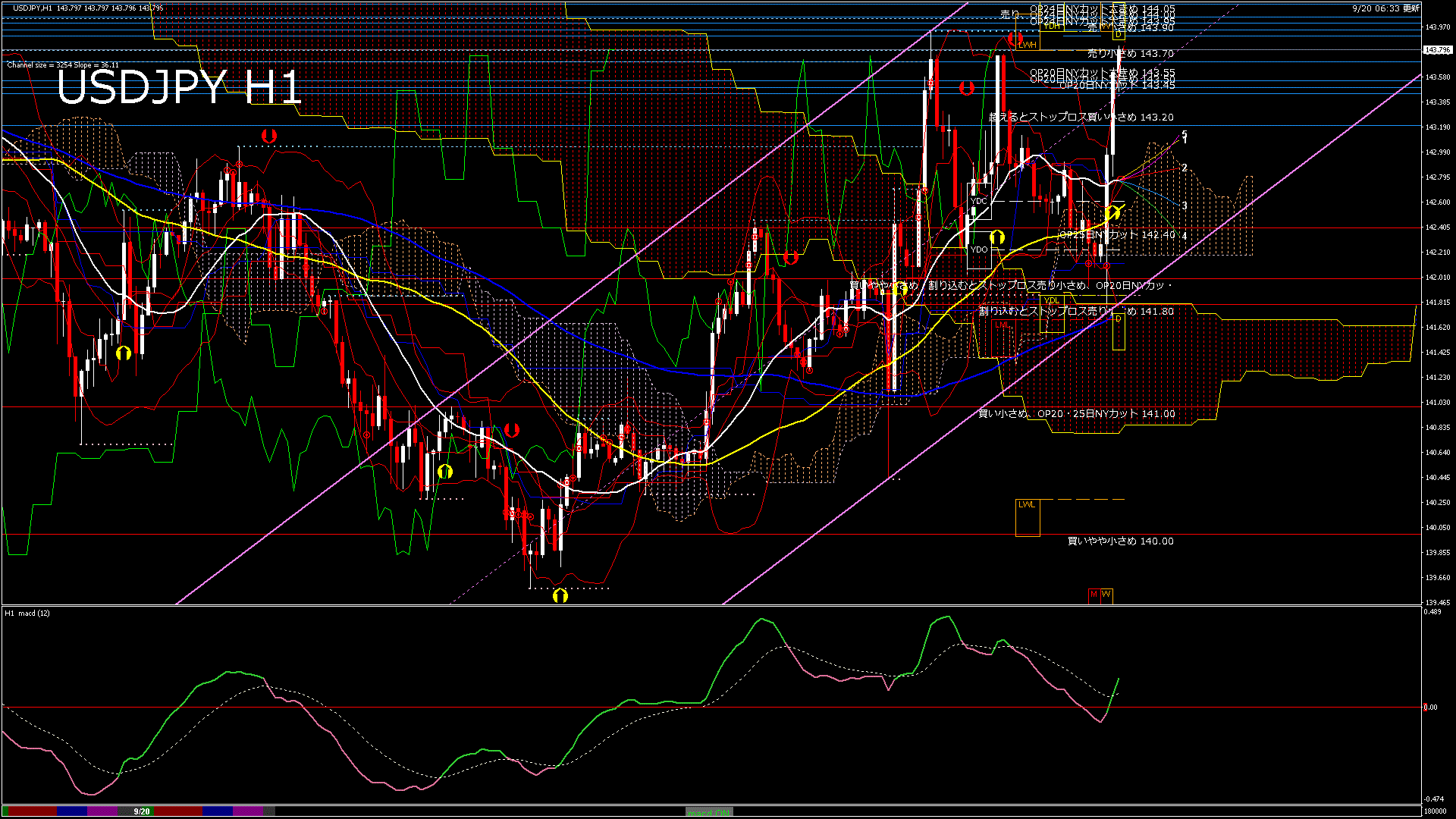
Task: Click forecast line number 3
Action: (x=1185, y=206)
